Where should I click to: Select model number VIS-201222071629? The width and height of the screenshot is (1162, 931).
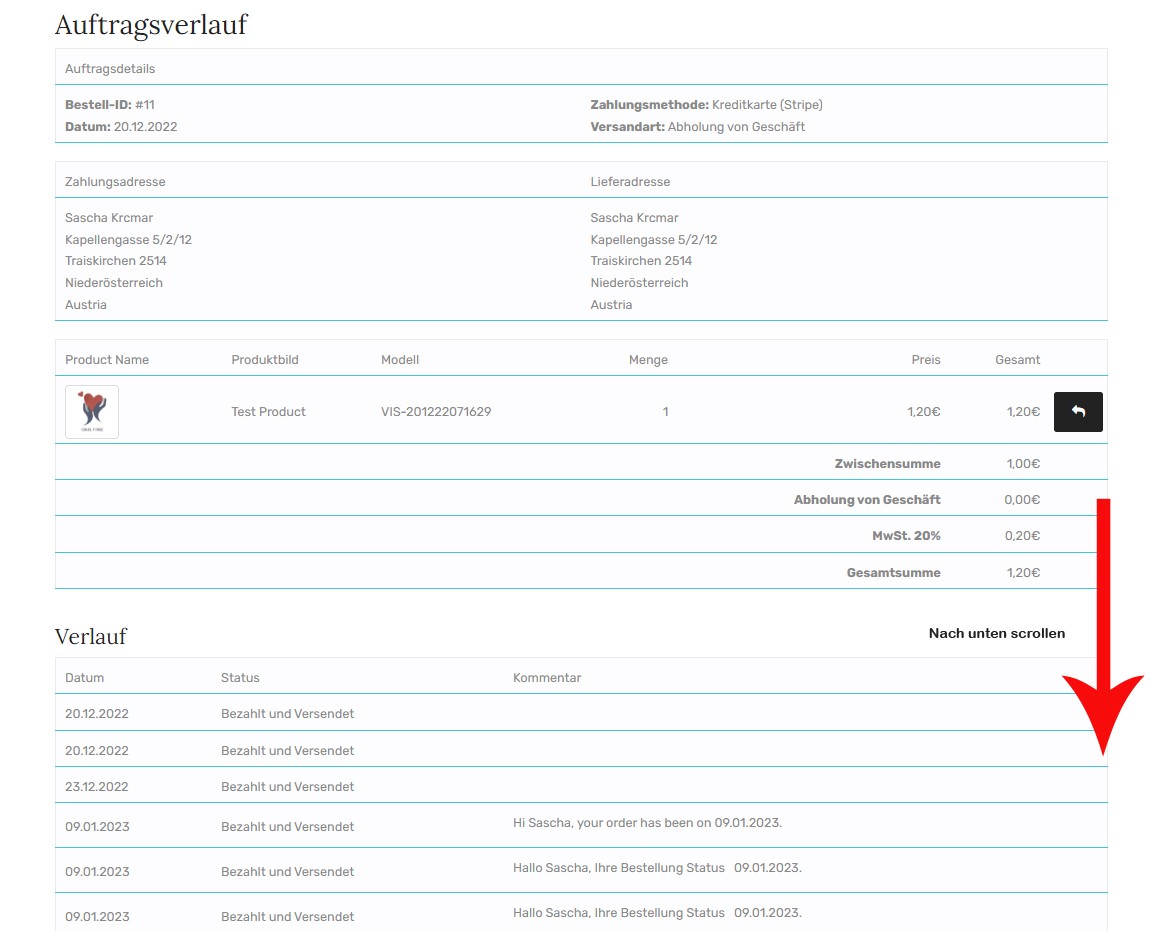436,412
